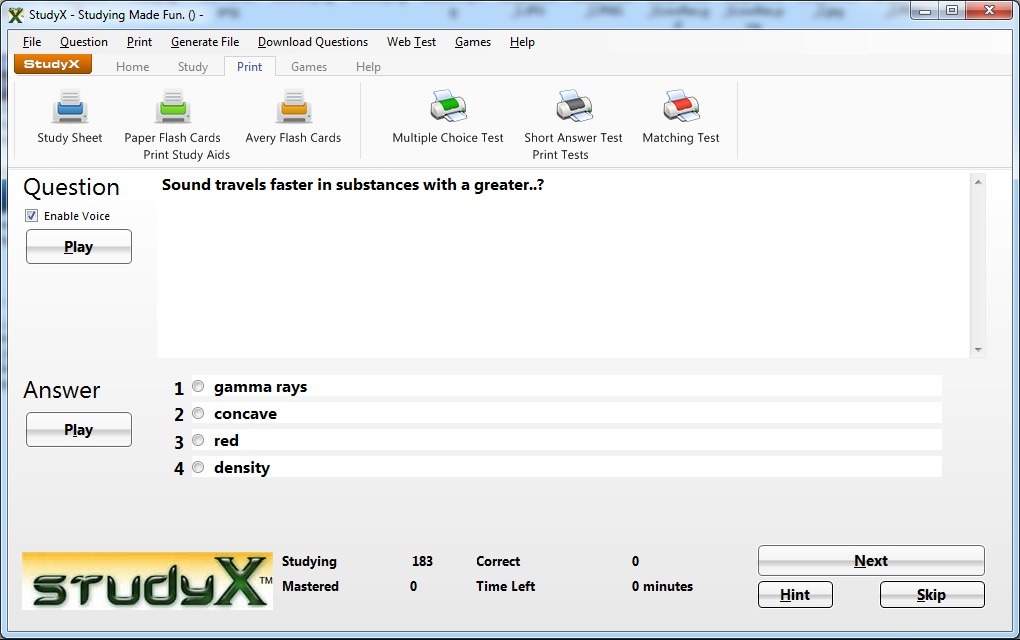
Task: Click the answer text 'gamma rays'
Action: click(x=260, y=387)
